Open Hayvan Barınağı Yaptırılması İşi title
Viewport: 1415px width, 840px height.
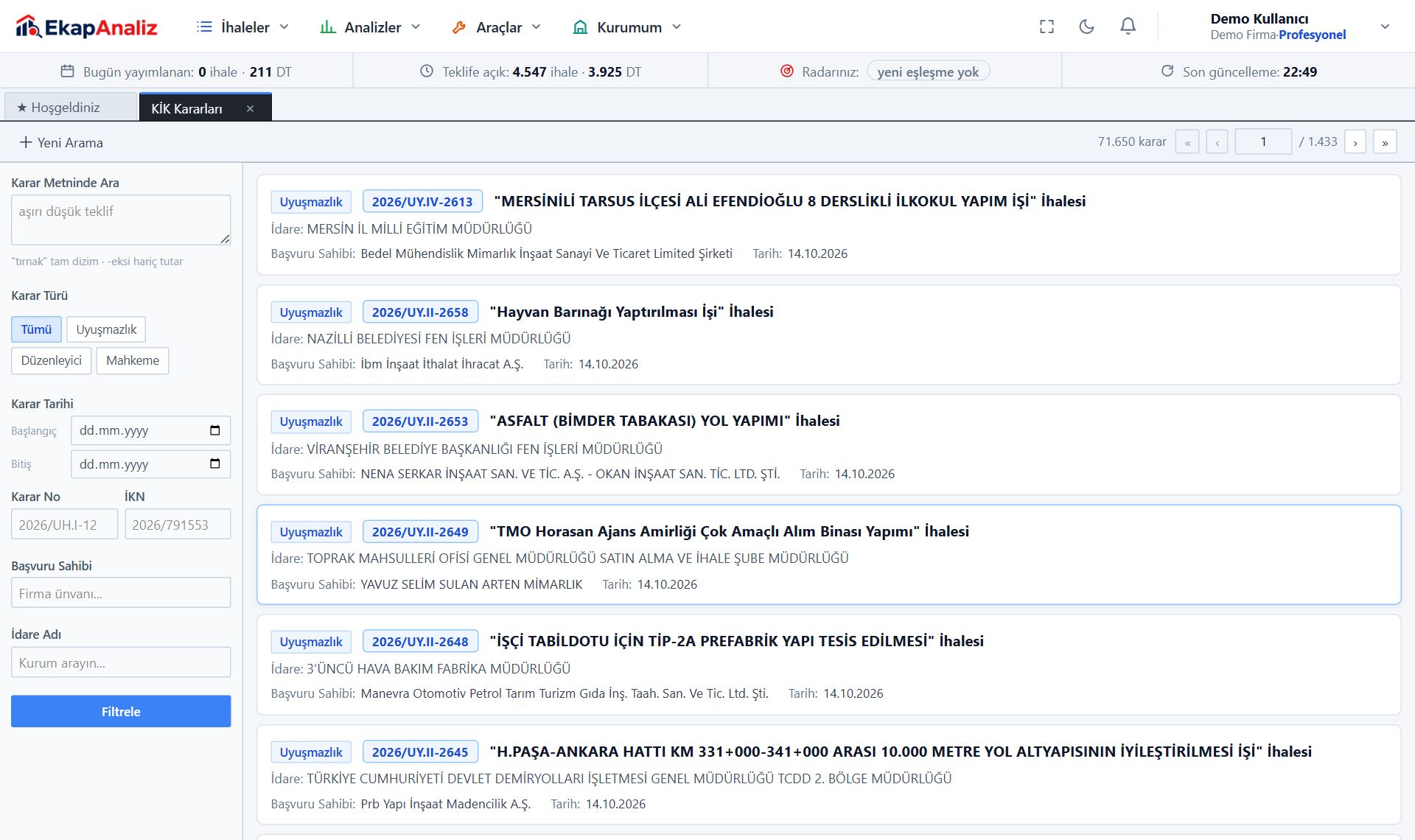click(x=632, y=312)
